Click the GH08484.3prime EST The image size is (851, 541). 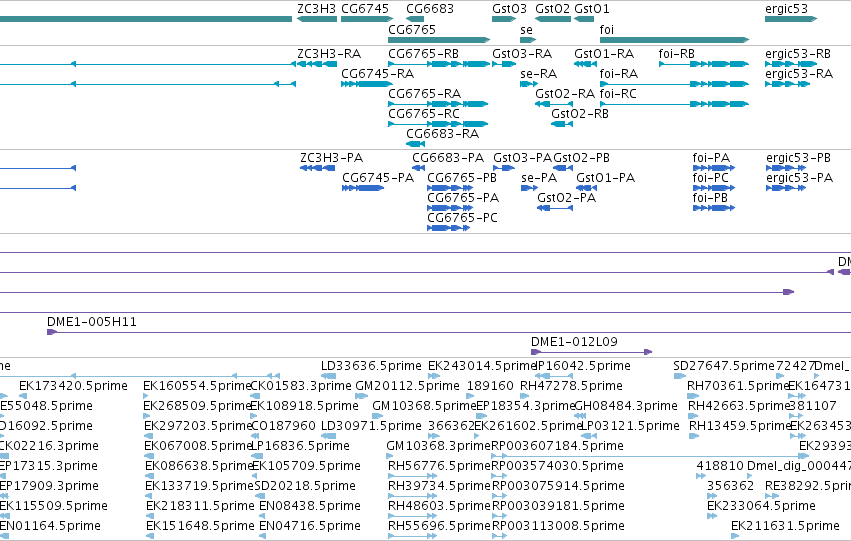tap(580, 416)
